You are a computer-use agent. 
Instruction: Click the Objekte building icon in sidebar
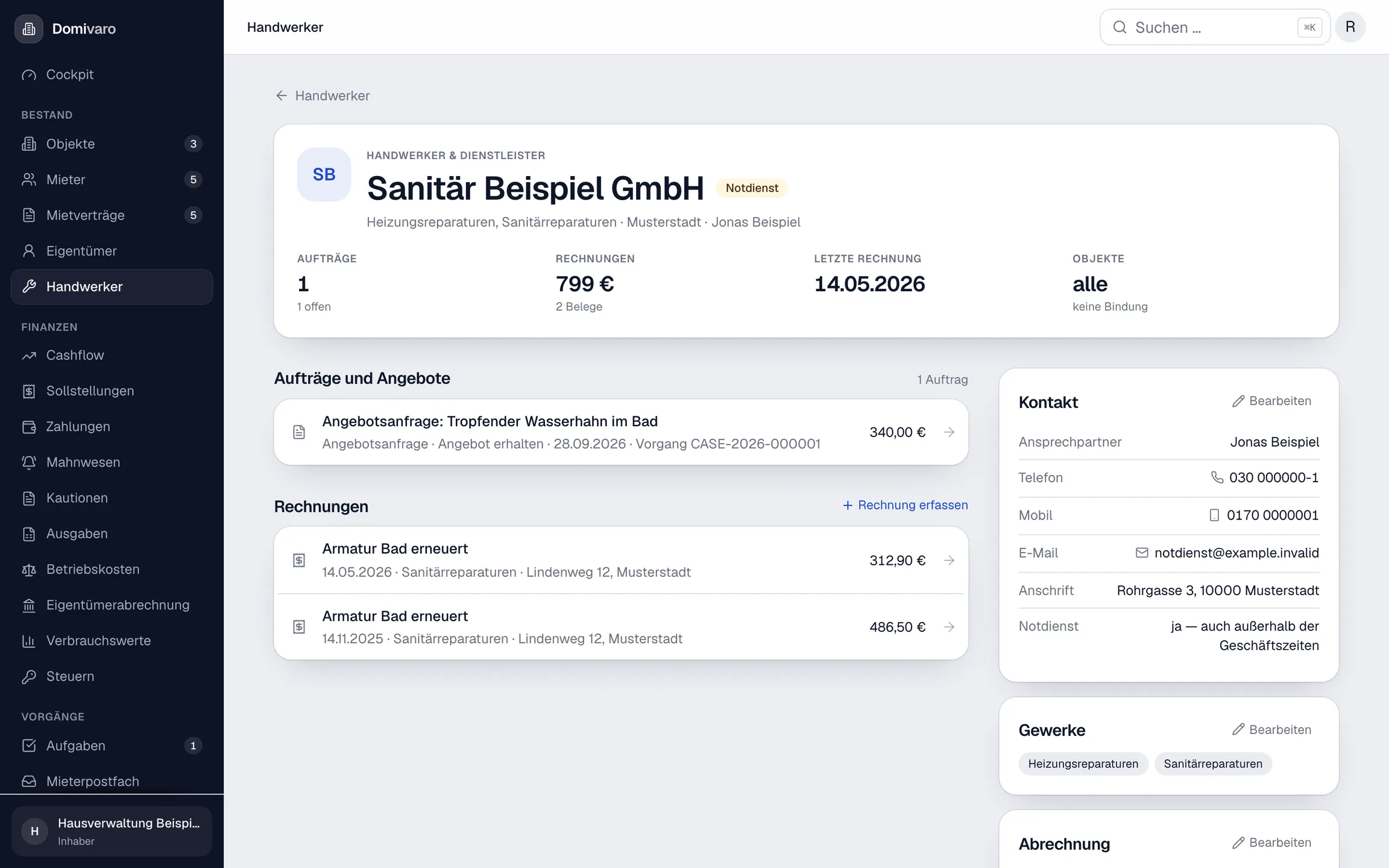pos(29,144)
